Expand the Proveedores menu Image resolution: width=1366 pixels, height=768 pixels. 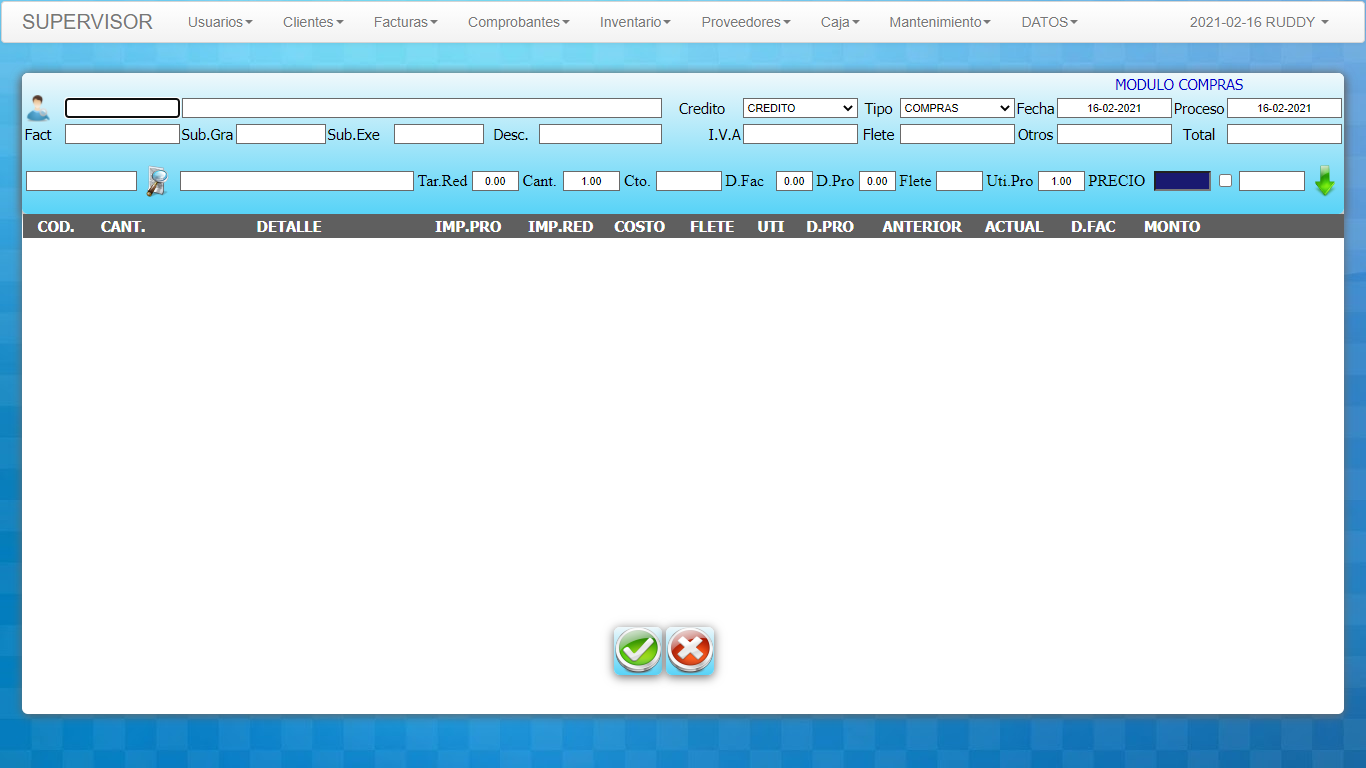[745, 22]
